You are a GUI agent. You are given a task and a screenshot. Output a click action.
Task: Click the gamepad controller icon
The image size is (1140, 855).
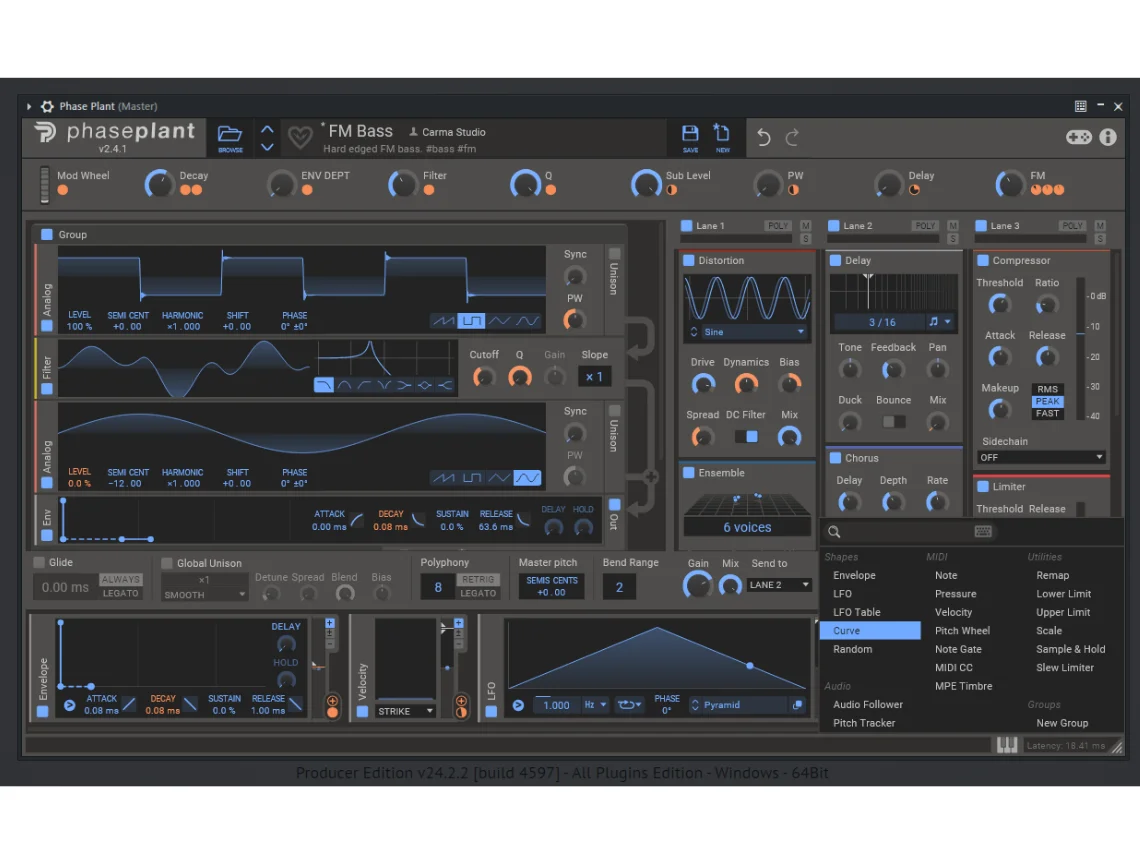pos(1079,137)
